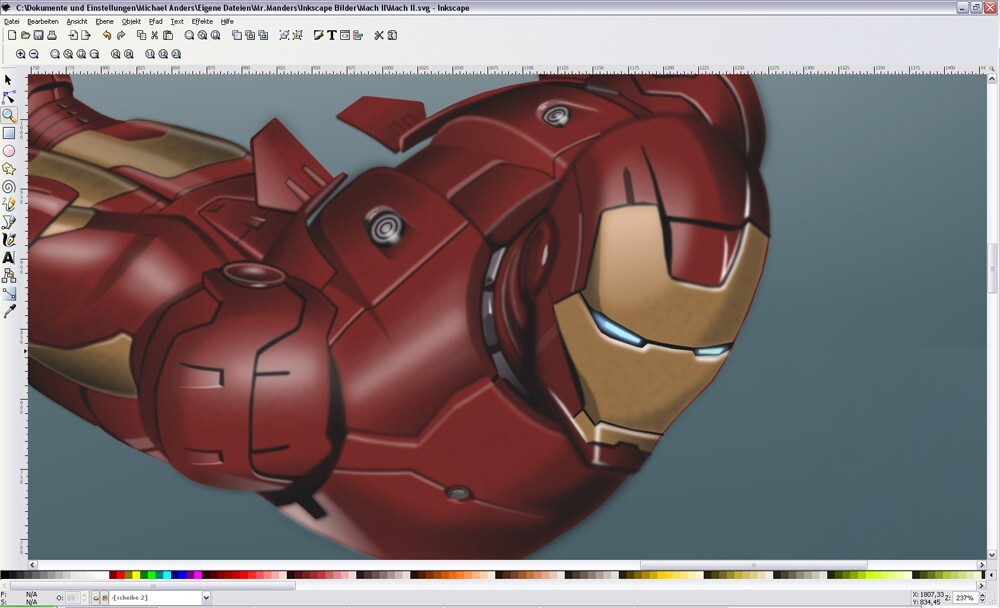
Task: Select the arrow selector tool
Action: click(8, 80)
